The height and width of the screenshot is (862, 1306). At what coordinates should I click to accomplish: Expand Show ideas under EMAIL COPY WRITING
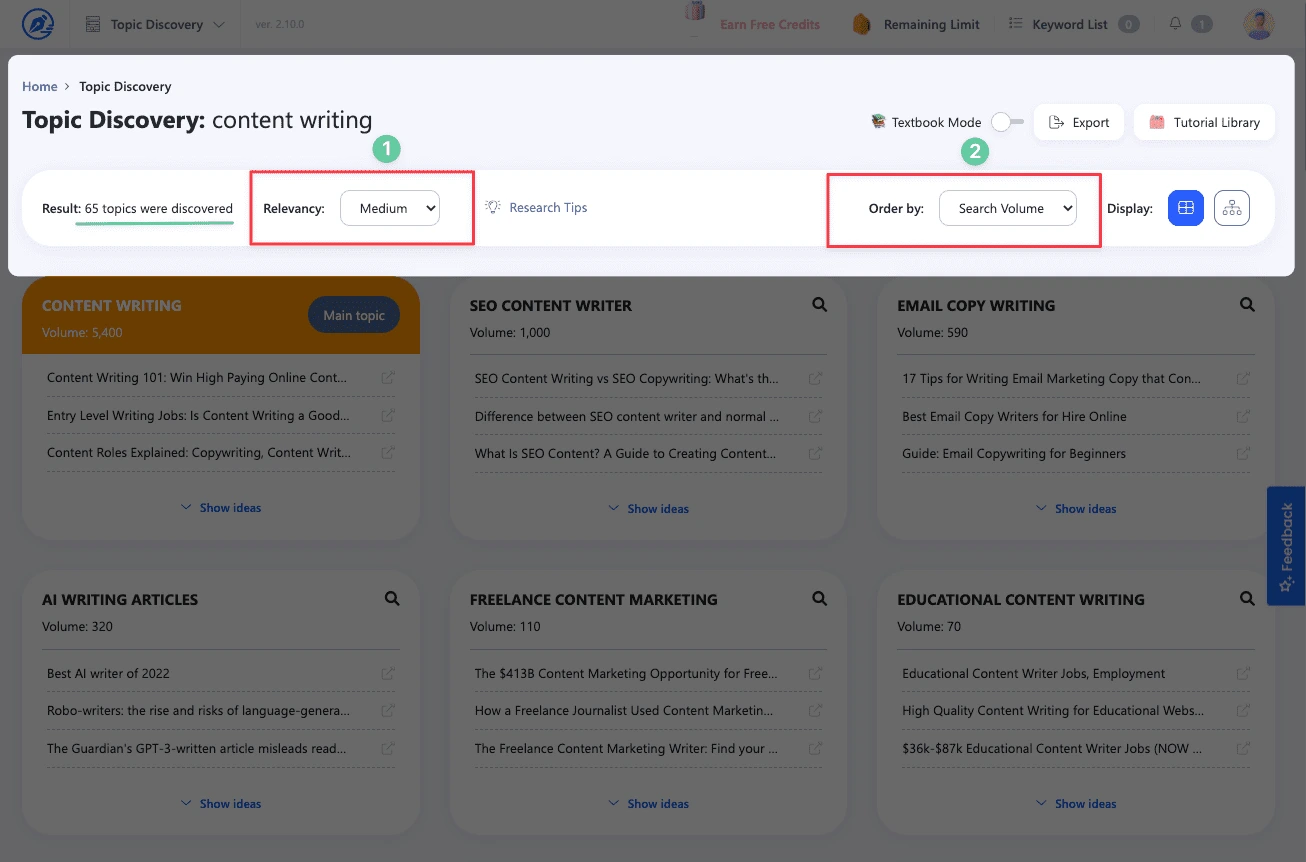1076,509
